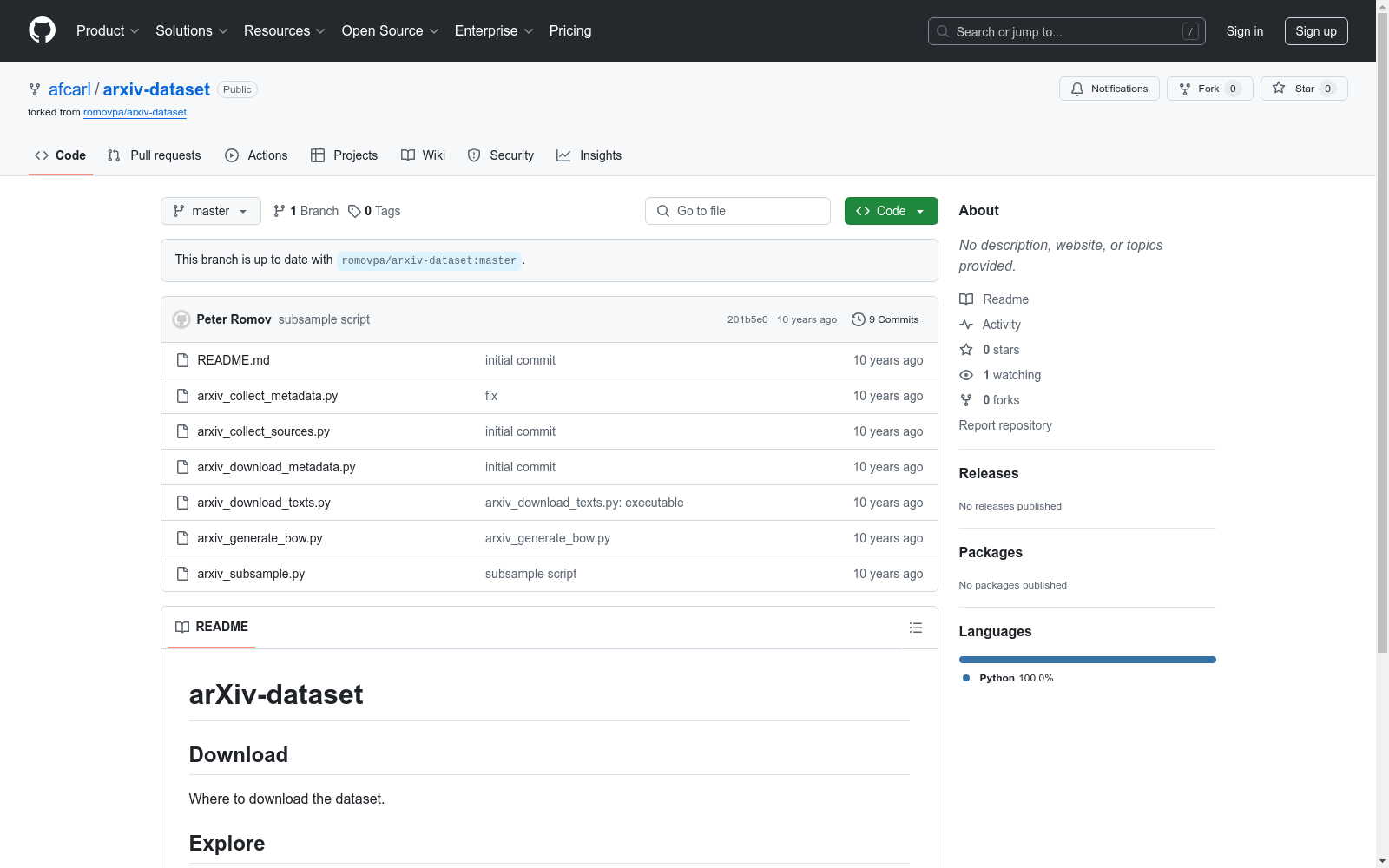Screen dimensions: 1389x868
Task: Click the file icon beside arxiv_collect_sources.py
Action: point(182,431)
